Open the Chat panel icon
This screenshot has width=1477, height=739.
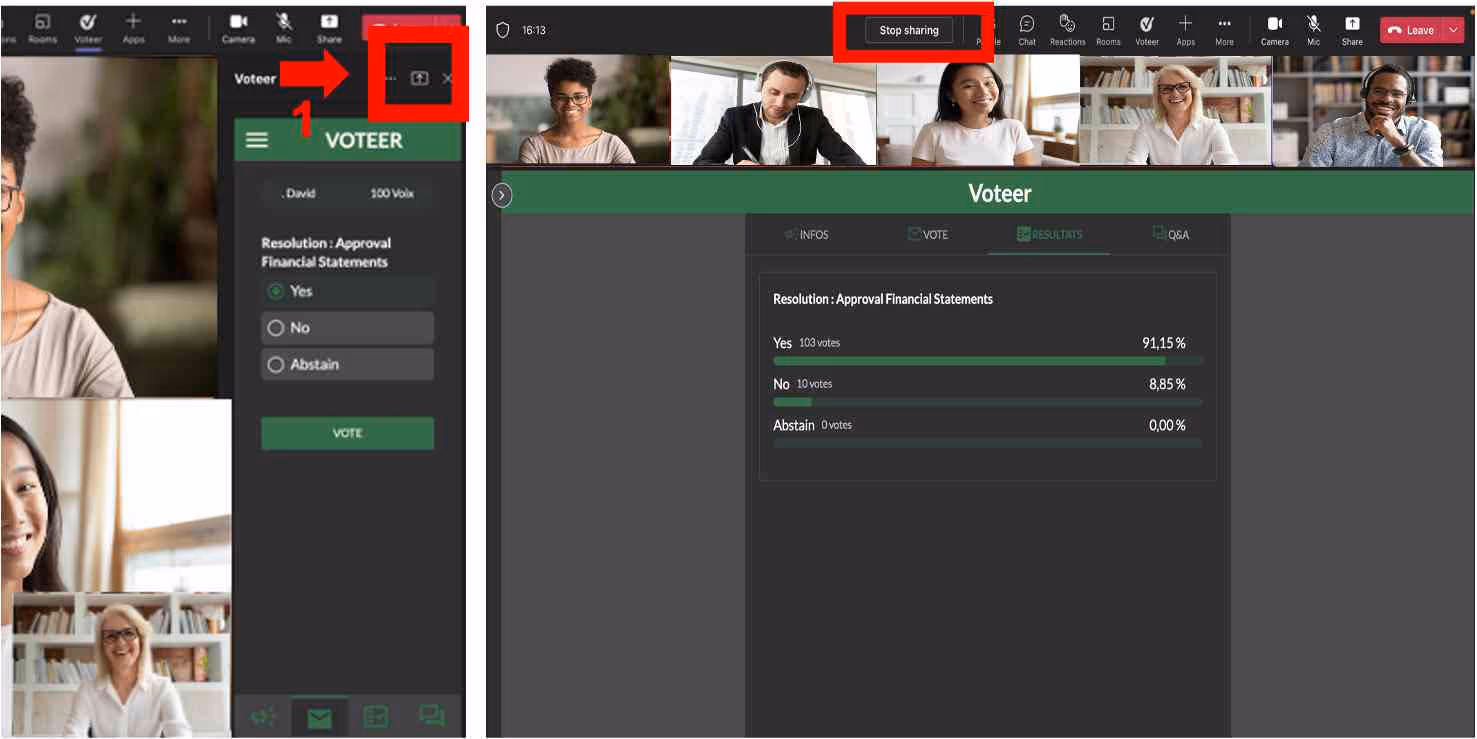1027,25
